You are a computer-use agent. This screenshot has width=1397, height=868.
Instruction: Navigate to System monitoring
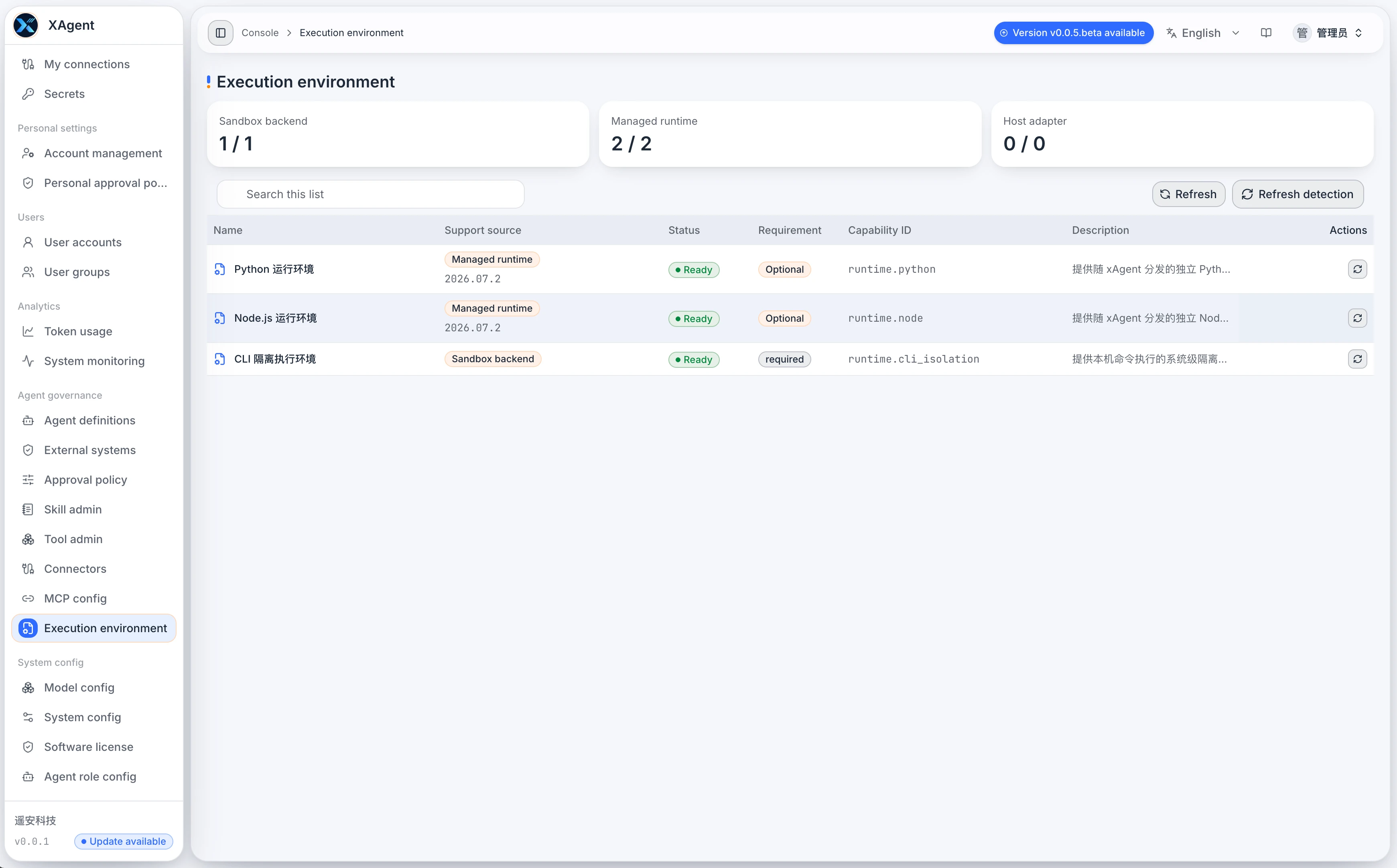[93, 361]
